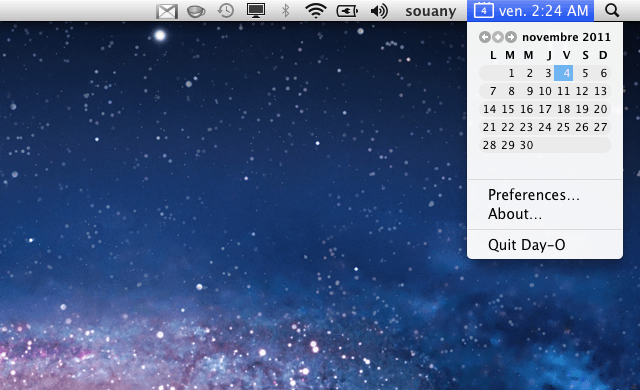Screen dimensions: 640x390
Task: Click date 6 in the calendar
Action: click(603, 73)
